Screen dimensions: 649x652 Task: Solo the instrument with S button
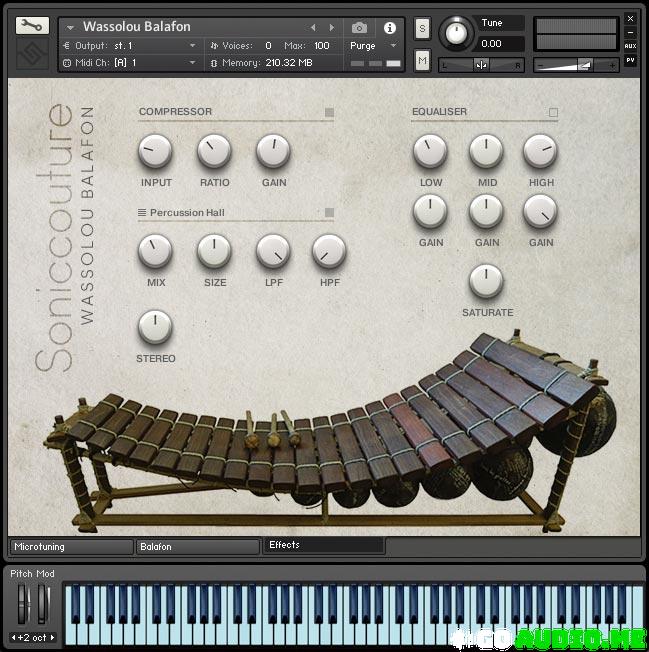point(422,28)
